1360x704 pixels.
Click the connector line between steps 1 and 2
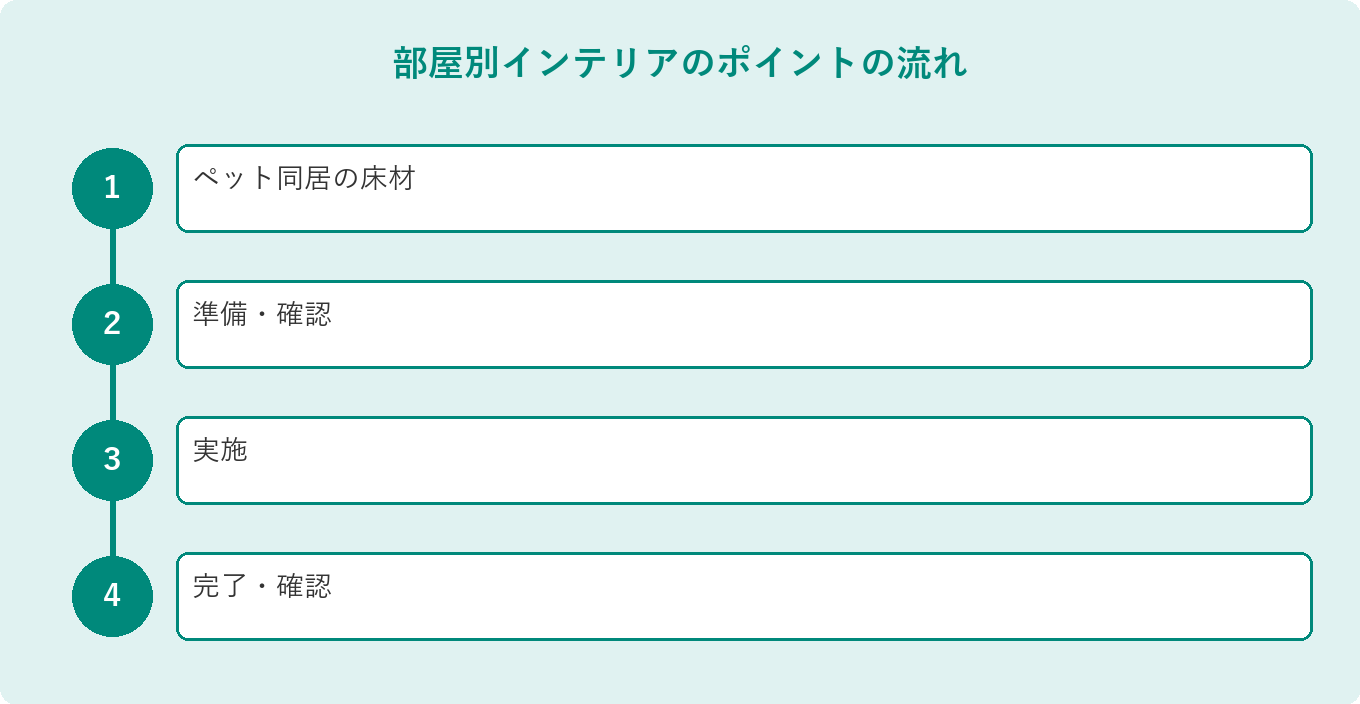[x=112, y=256]
